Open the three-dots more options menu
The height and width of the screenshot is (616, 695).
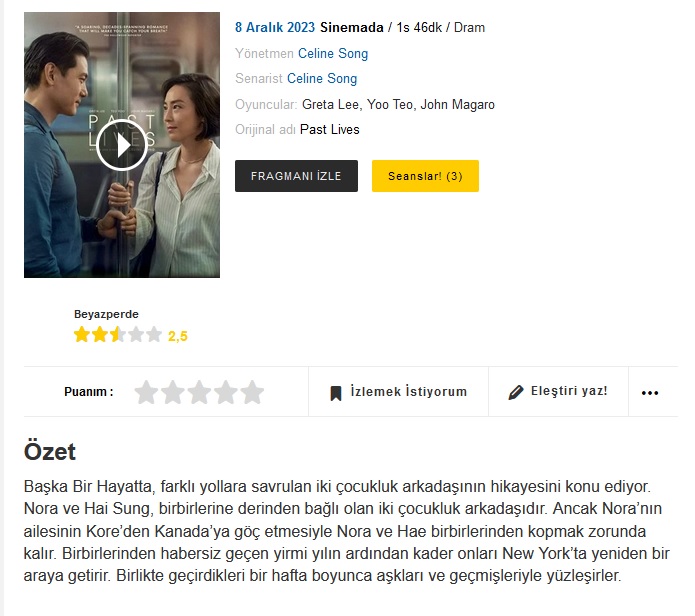tap(649, 393)
